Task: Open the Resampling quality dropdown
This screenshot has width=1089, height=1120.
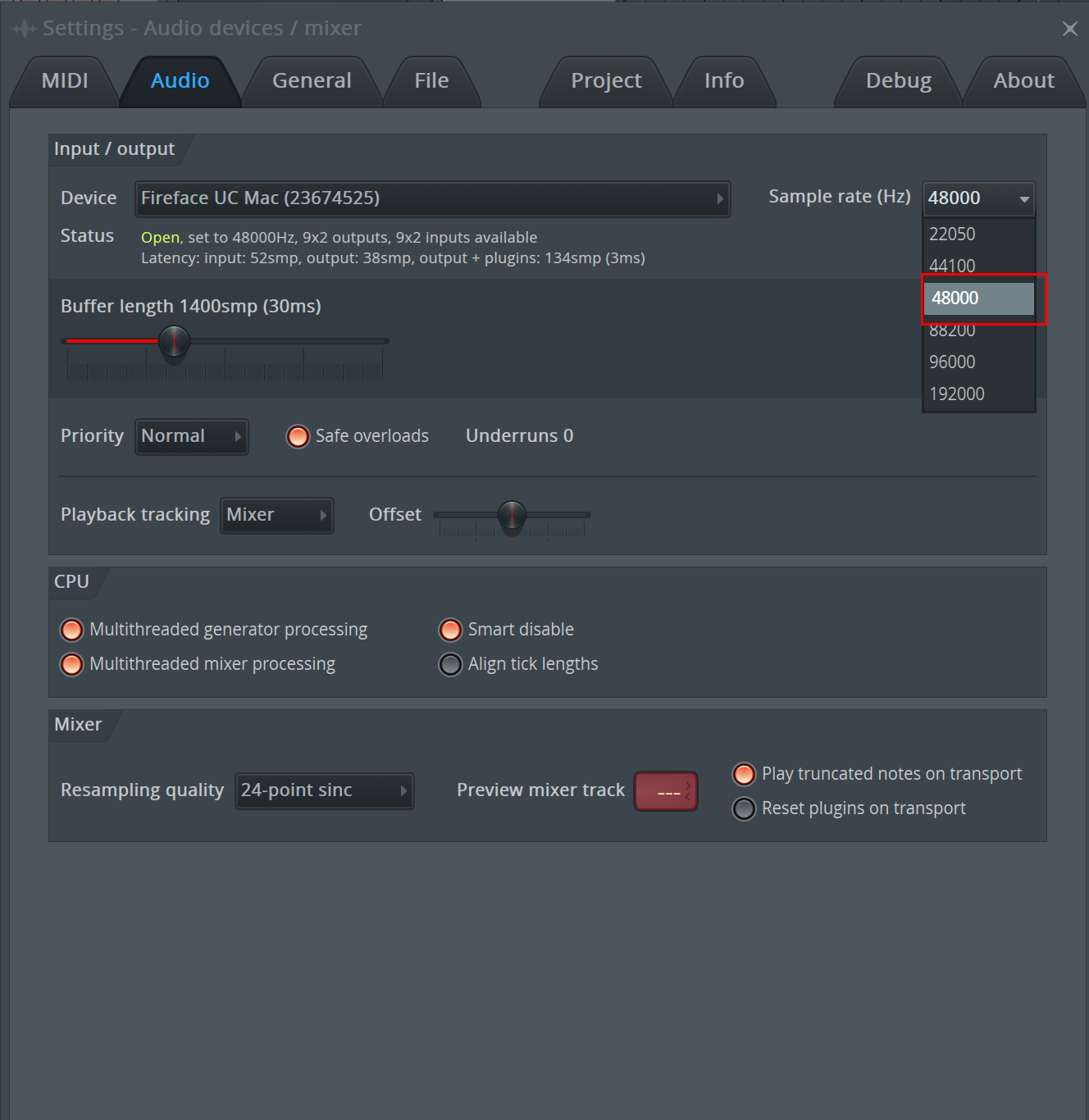Action: (x=324, y=790)
